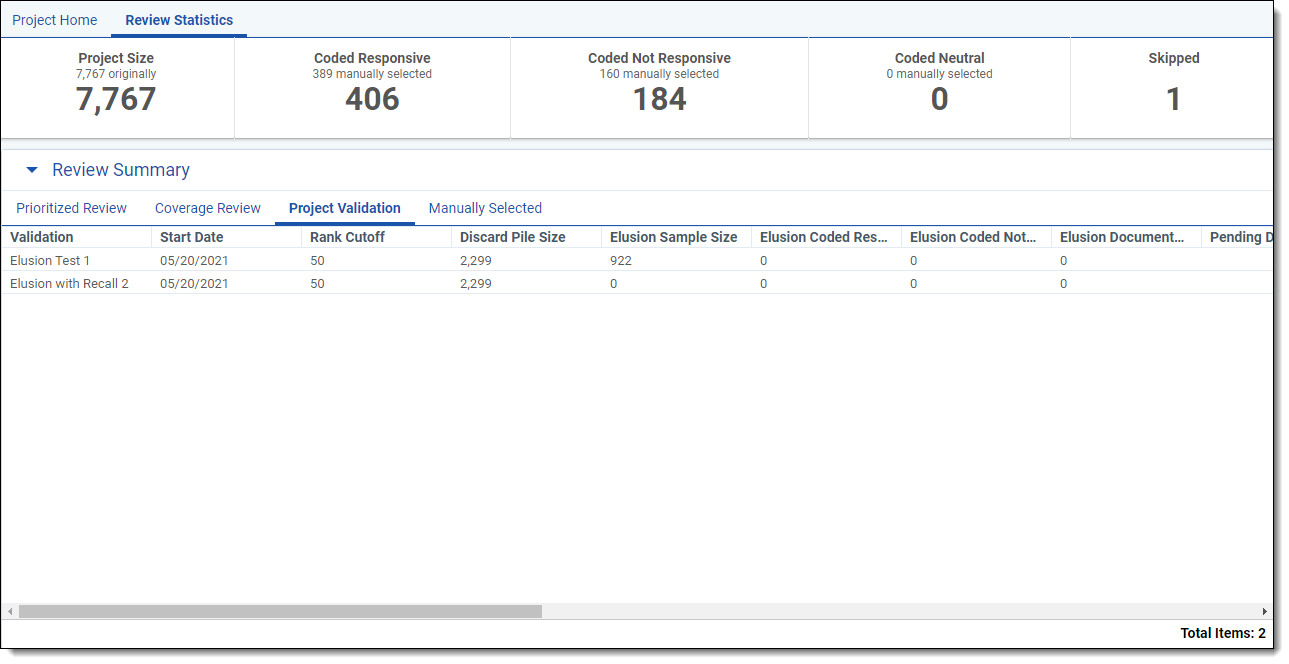This screenshot has width=1289, height=664.
Task: Select the Review Statistics tab
Action: tap(179, 20)
